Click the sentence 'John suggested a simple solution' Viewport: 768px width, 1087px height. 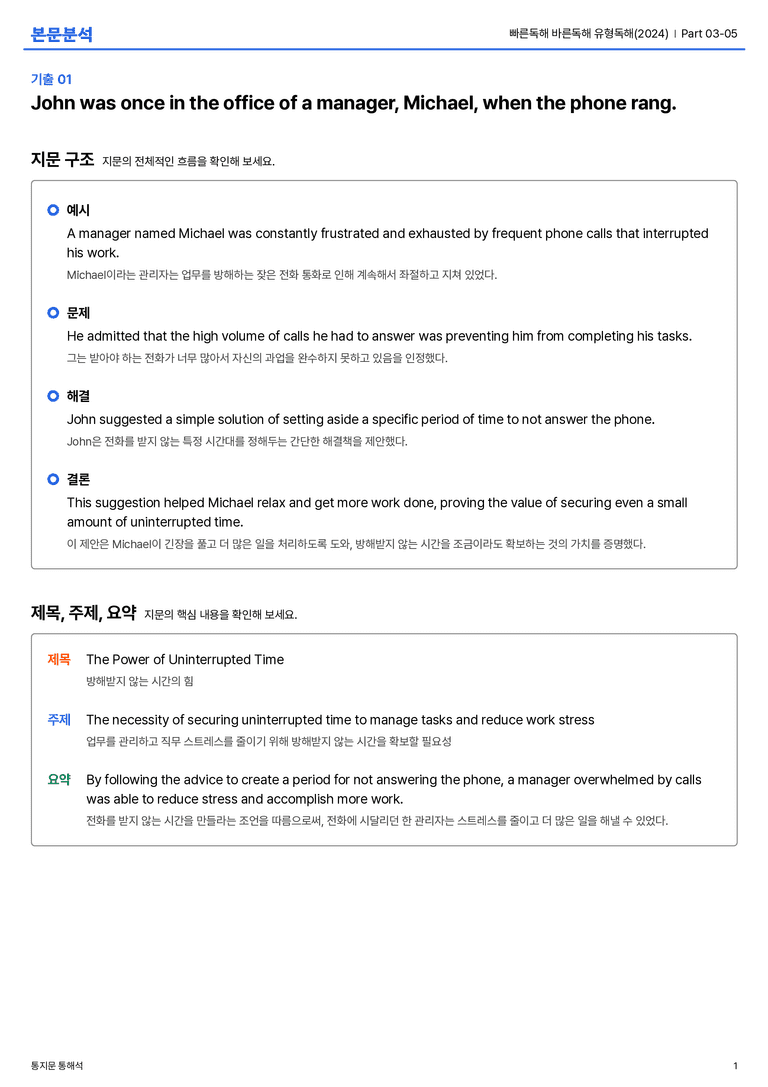click(x=360, y=419)
